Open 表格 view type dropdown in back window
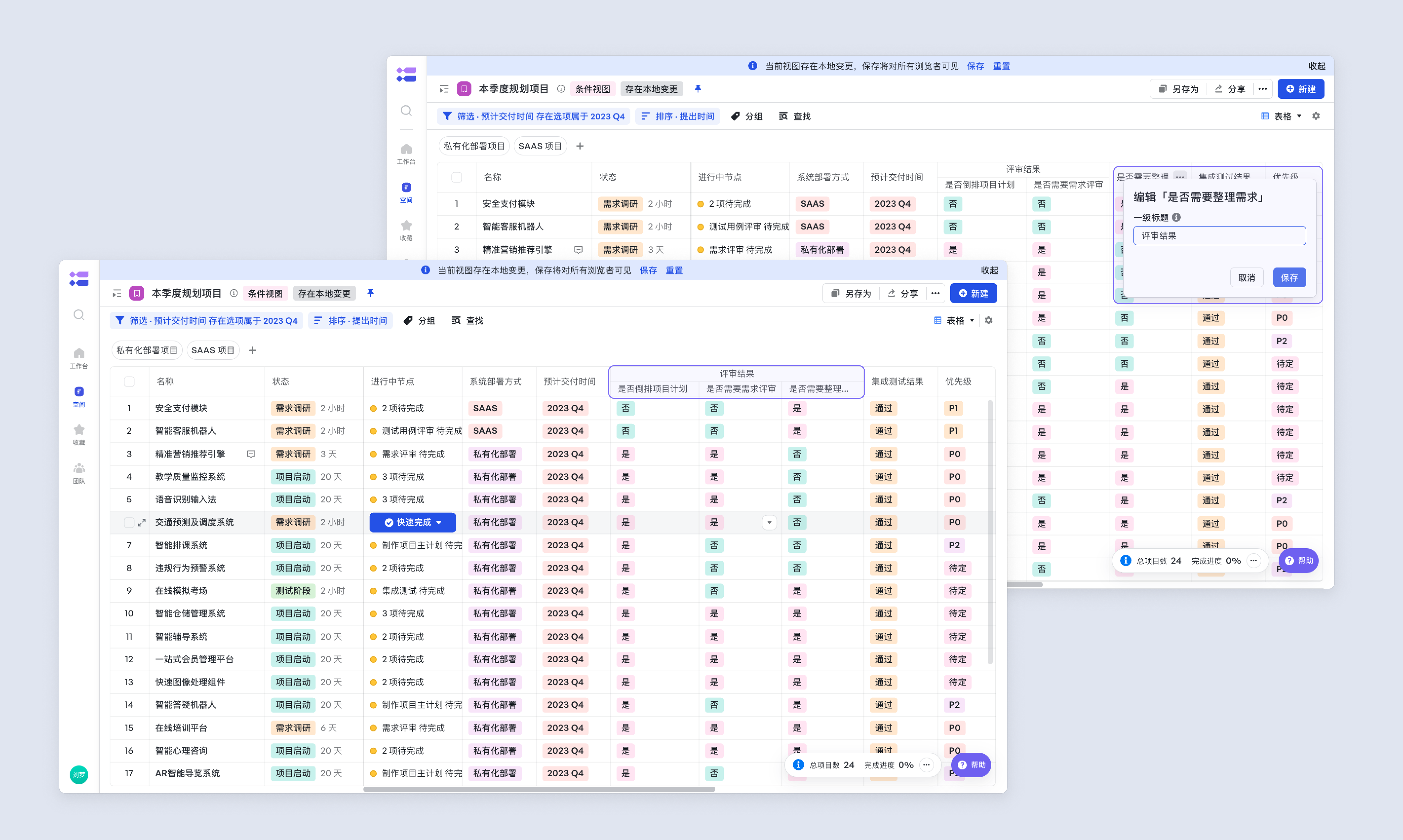 tap(1281, 116)
